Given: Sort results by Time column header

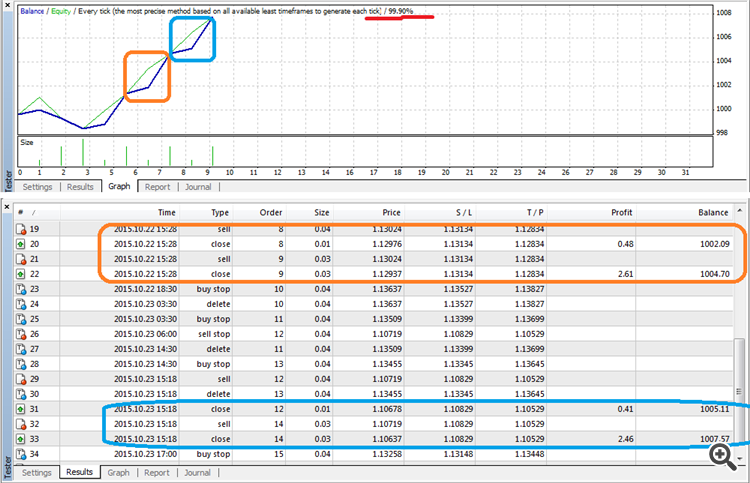Looking at the screenshot, I should click(x=120, y=212).
